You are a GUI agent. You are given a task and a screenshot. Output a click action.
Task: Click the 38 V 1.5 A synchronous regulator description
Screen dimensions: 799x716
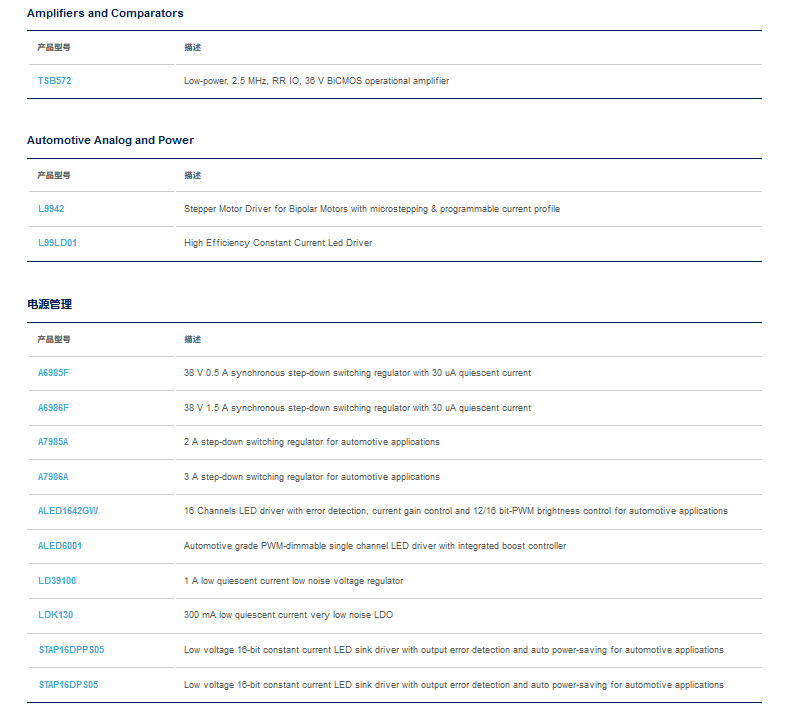(x=357, y=408)
